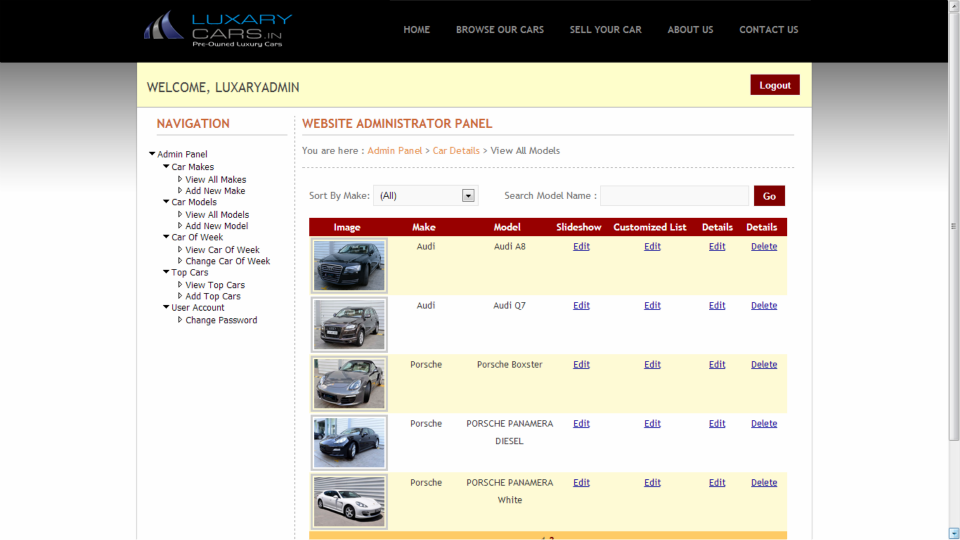This screenshot has height=540, width=960.
Task: Open the Audi A8 car thumbnail
Action: click(349, 265)
